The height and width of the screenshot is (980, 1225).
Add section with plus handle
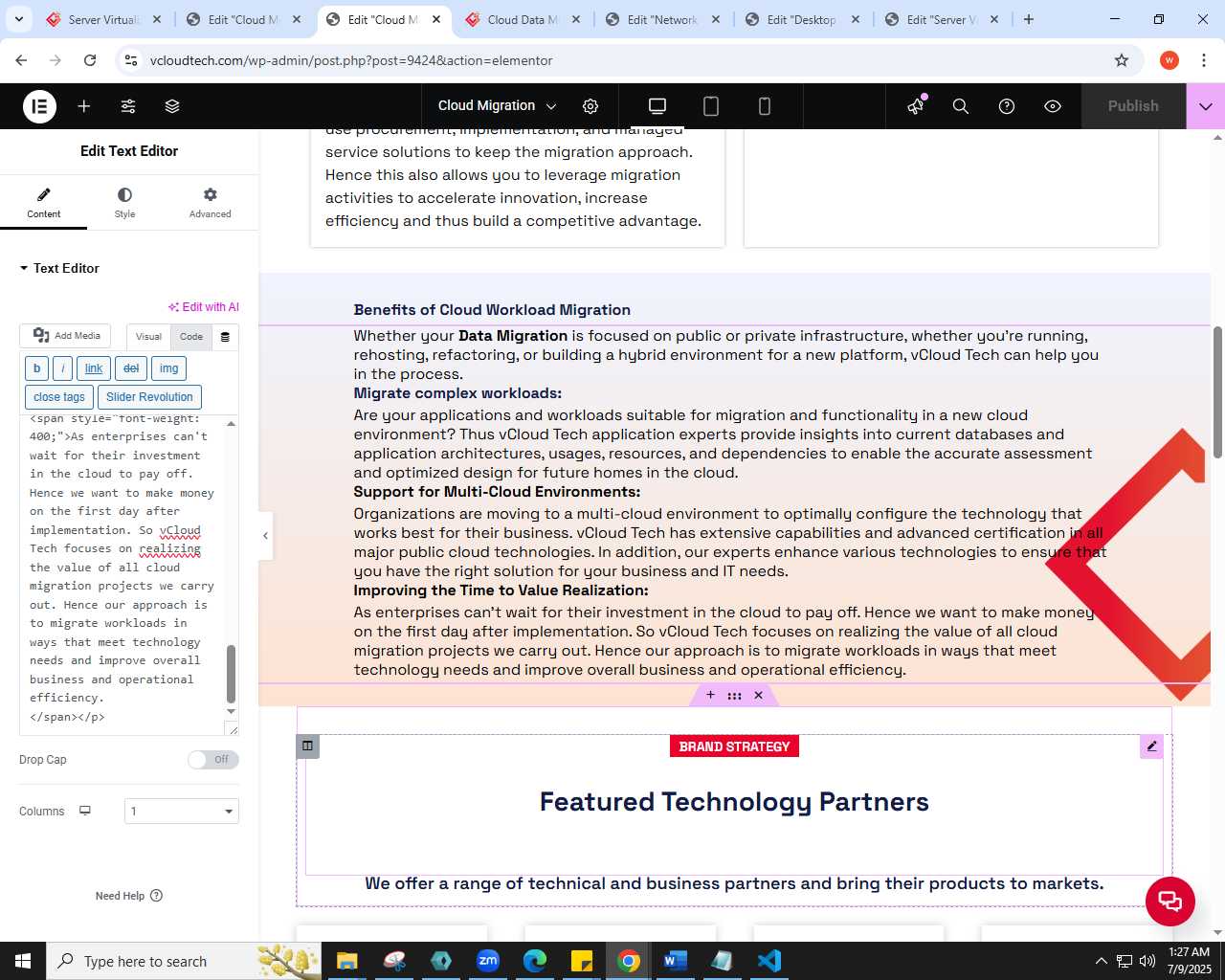point(710,696)
